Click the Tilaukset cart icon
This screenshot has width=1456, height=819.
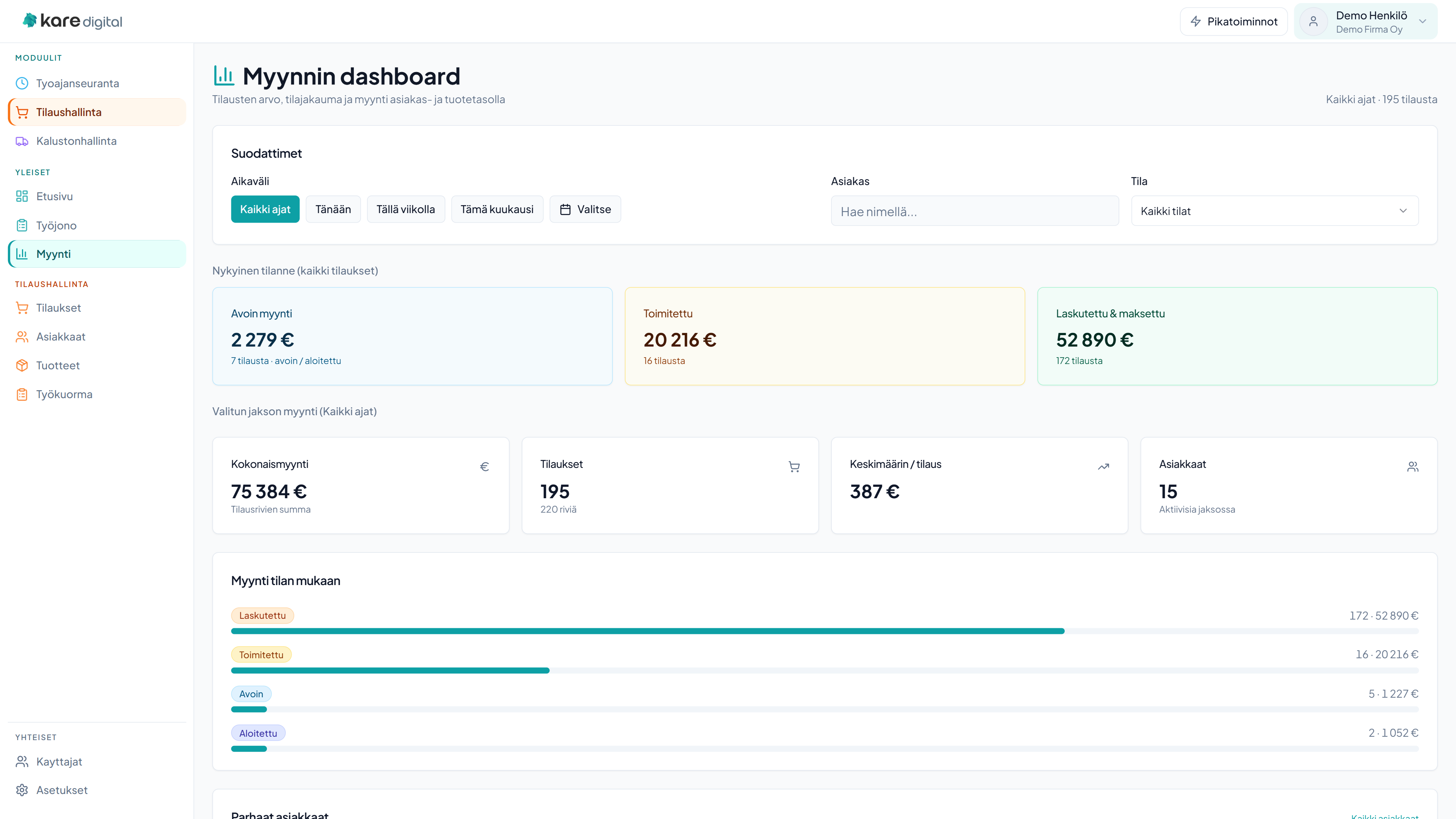[22, 308]
